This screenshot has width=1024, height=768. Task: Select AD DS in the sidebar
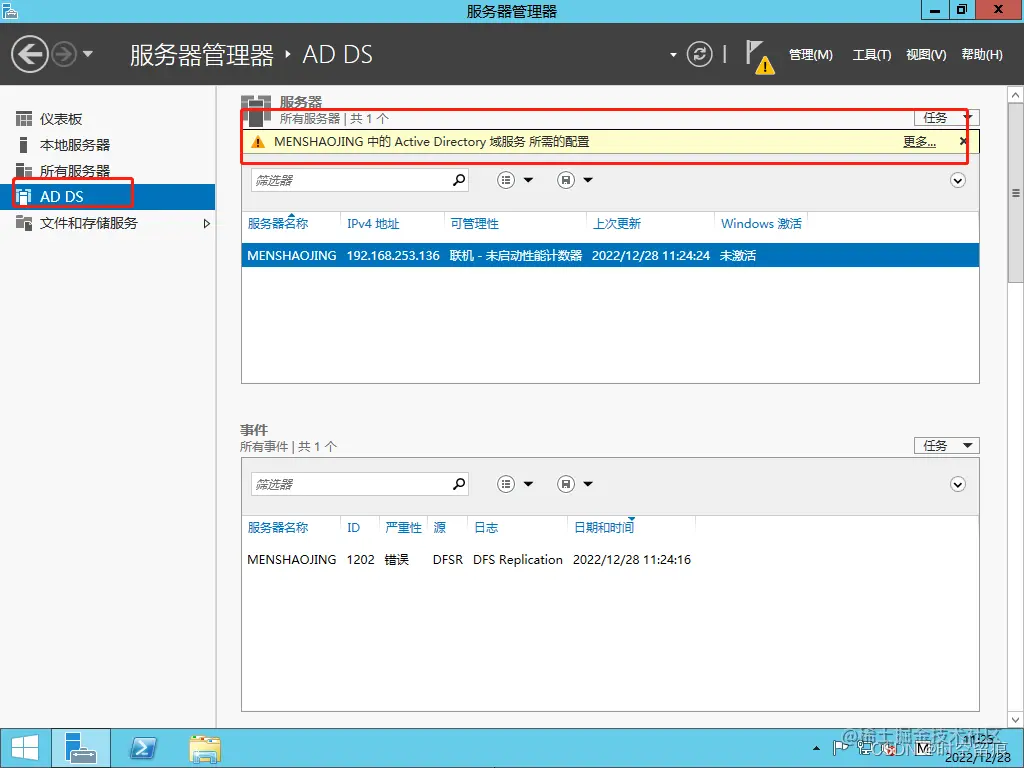(x=108, y=197)
